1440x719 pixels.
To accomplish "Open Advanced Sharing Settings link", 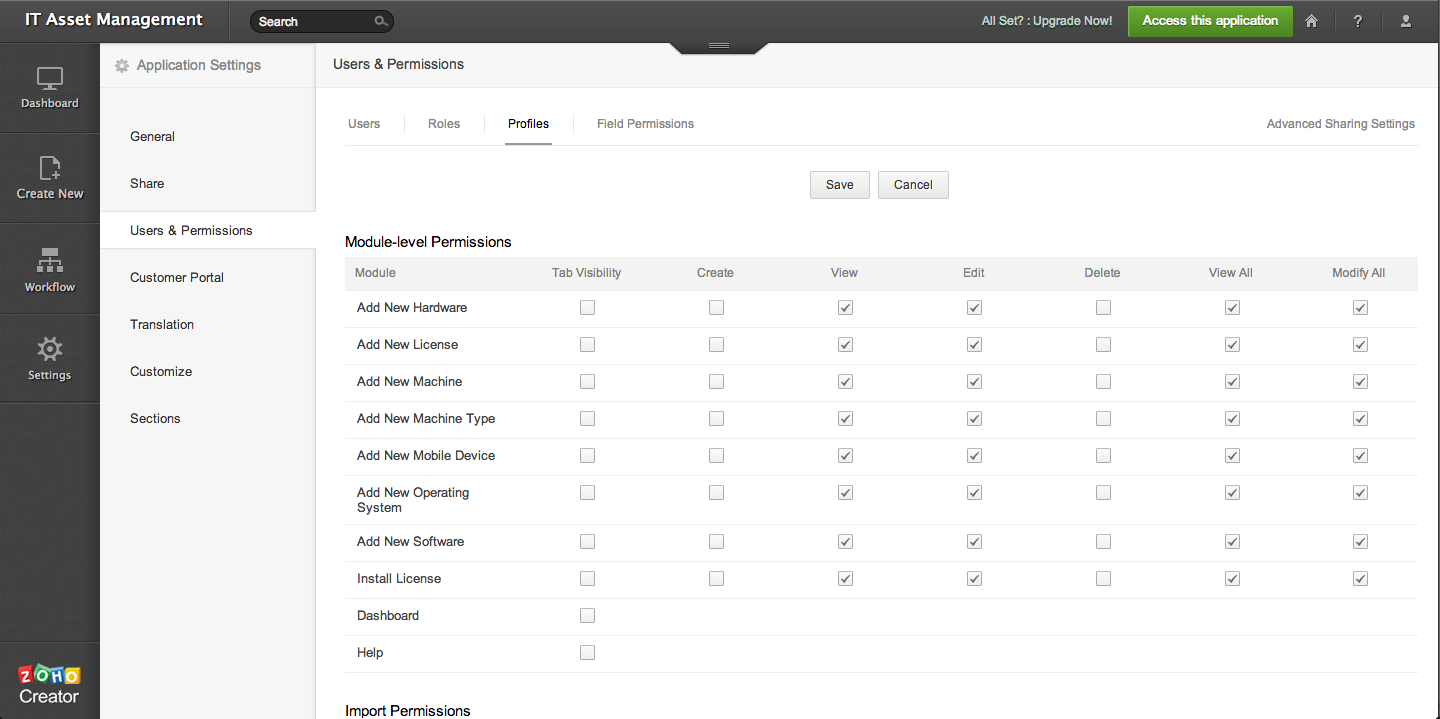I will coord(1340,124).
